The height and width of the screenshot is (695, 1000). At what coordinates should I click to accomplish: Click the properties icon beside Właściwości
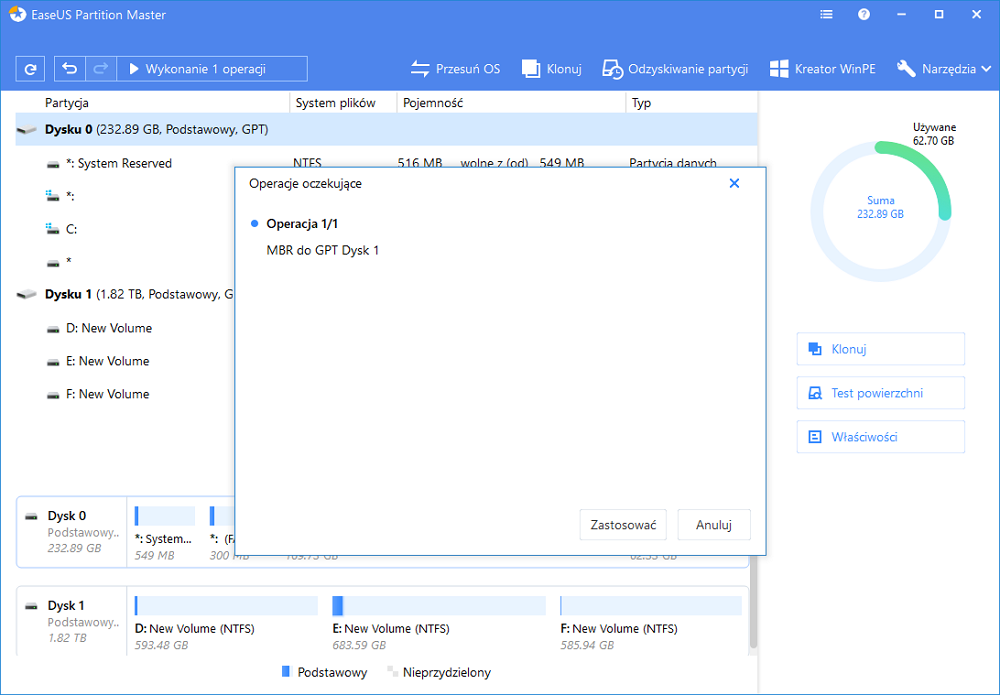814,437
